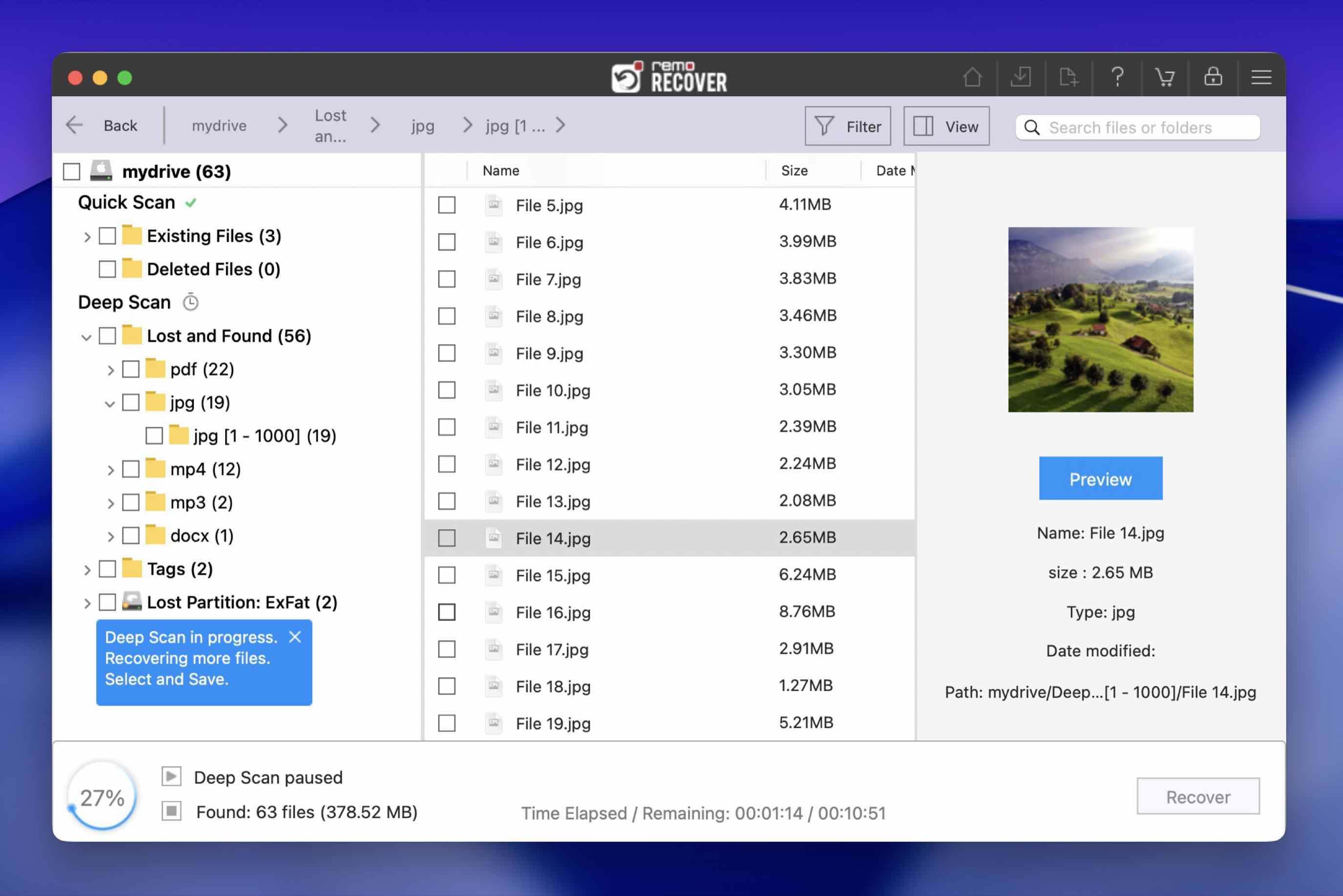Click jpg in the breadcrumb path
Image resolution: width=1343 pixels, height=896 pixels.
pos(422,125)
